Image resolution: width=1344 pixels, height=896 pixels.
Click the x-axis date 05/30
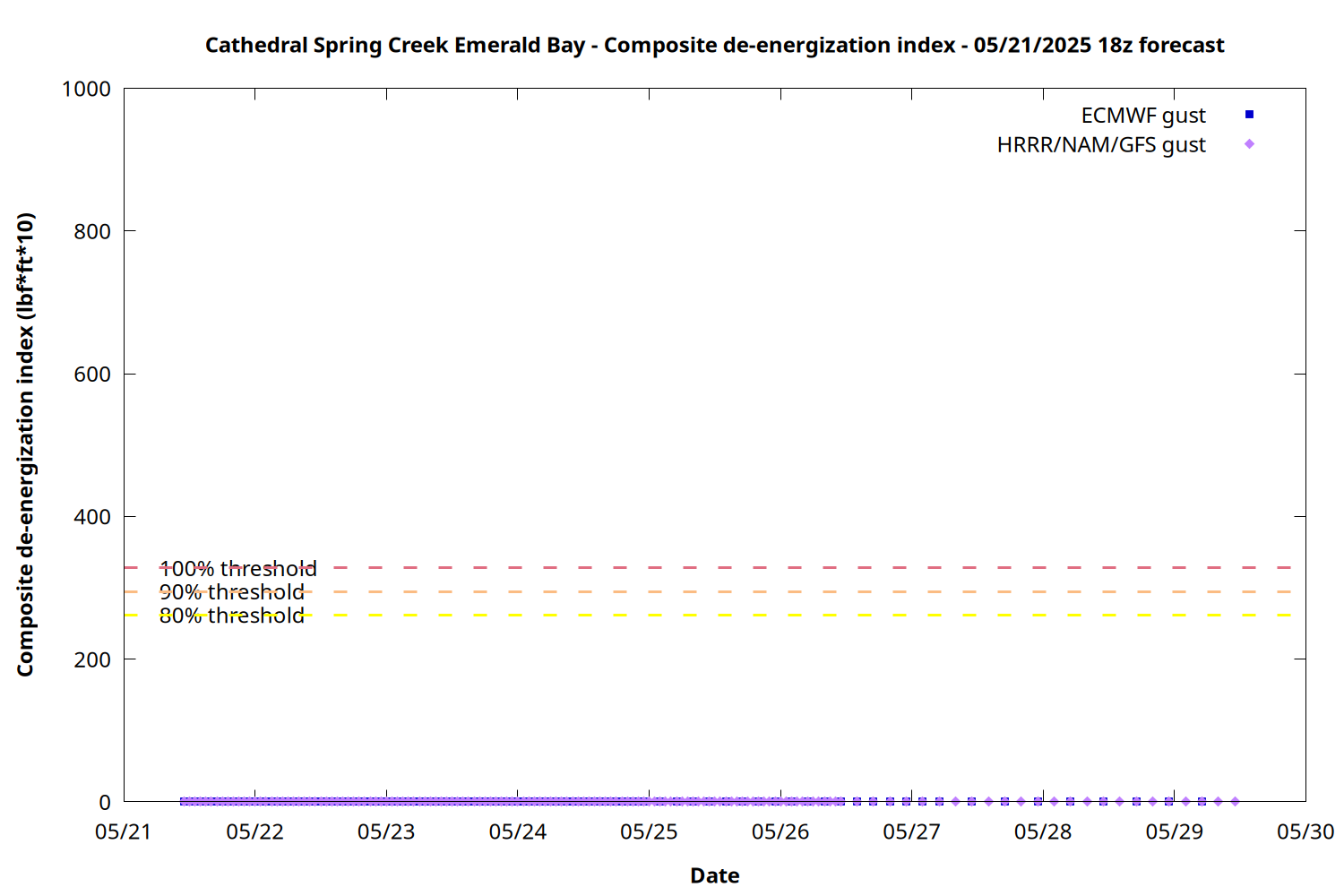click(x=1305, y=832)
